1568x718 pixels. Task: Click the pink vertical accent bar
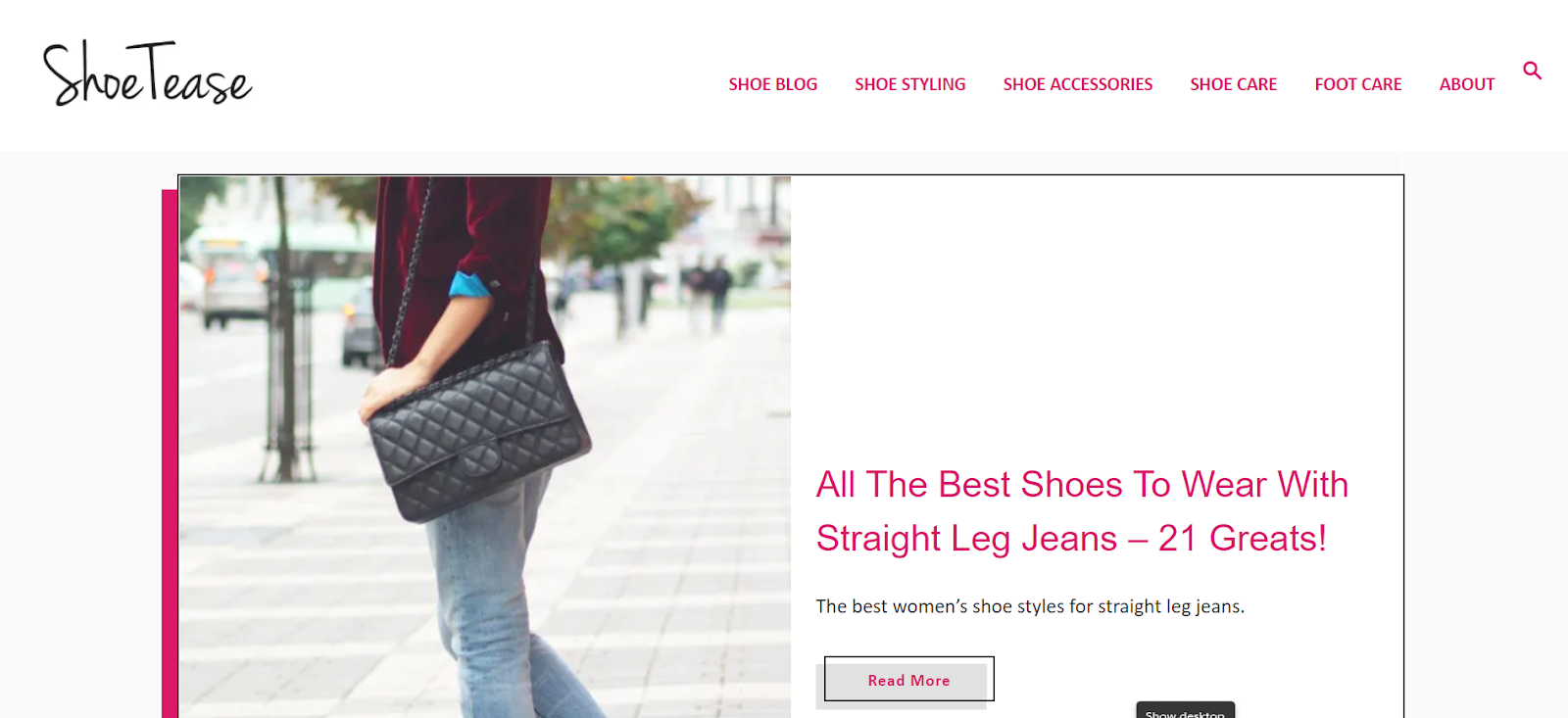tap(170, 454)
